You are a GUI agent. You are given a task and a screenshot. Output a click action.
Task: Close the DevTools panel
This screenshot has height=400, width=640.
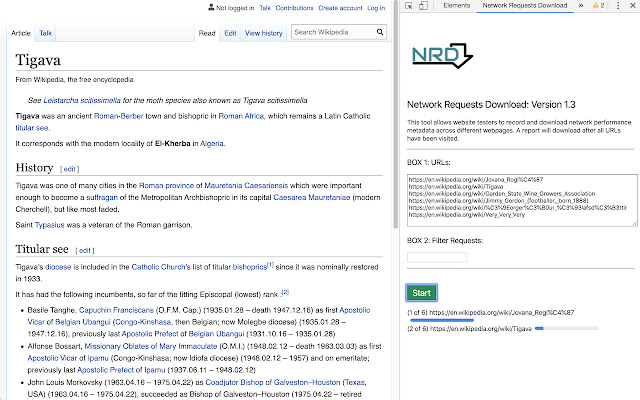tap(633, 6)
